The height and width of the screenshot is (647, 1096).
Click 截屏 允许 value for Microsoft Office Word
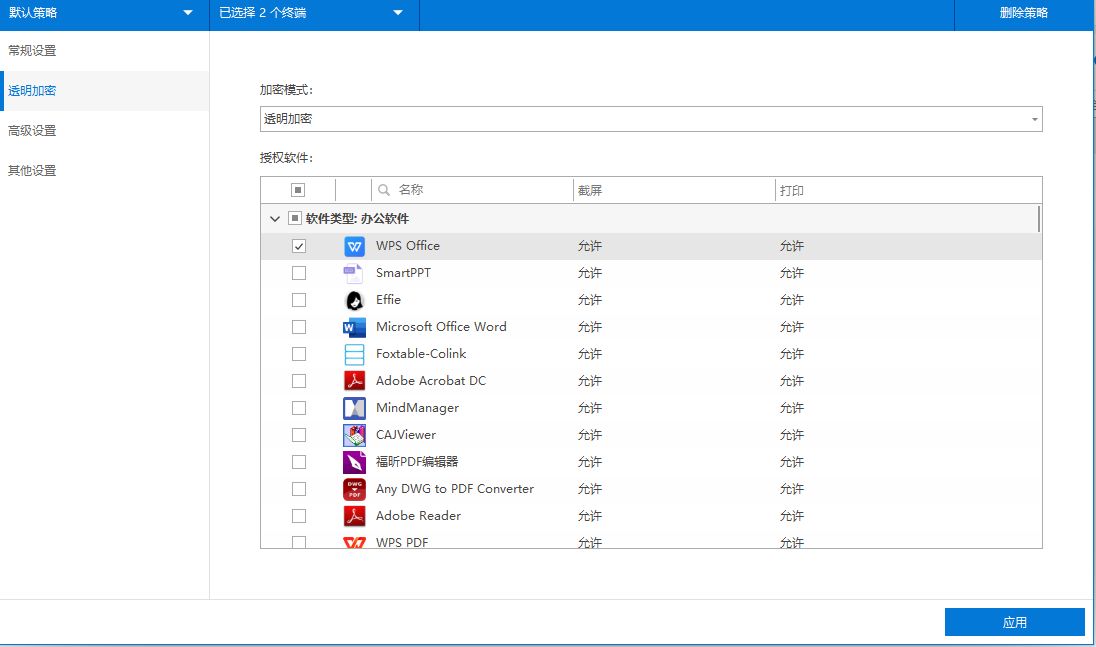tap(590, 327)
